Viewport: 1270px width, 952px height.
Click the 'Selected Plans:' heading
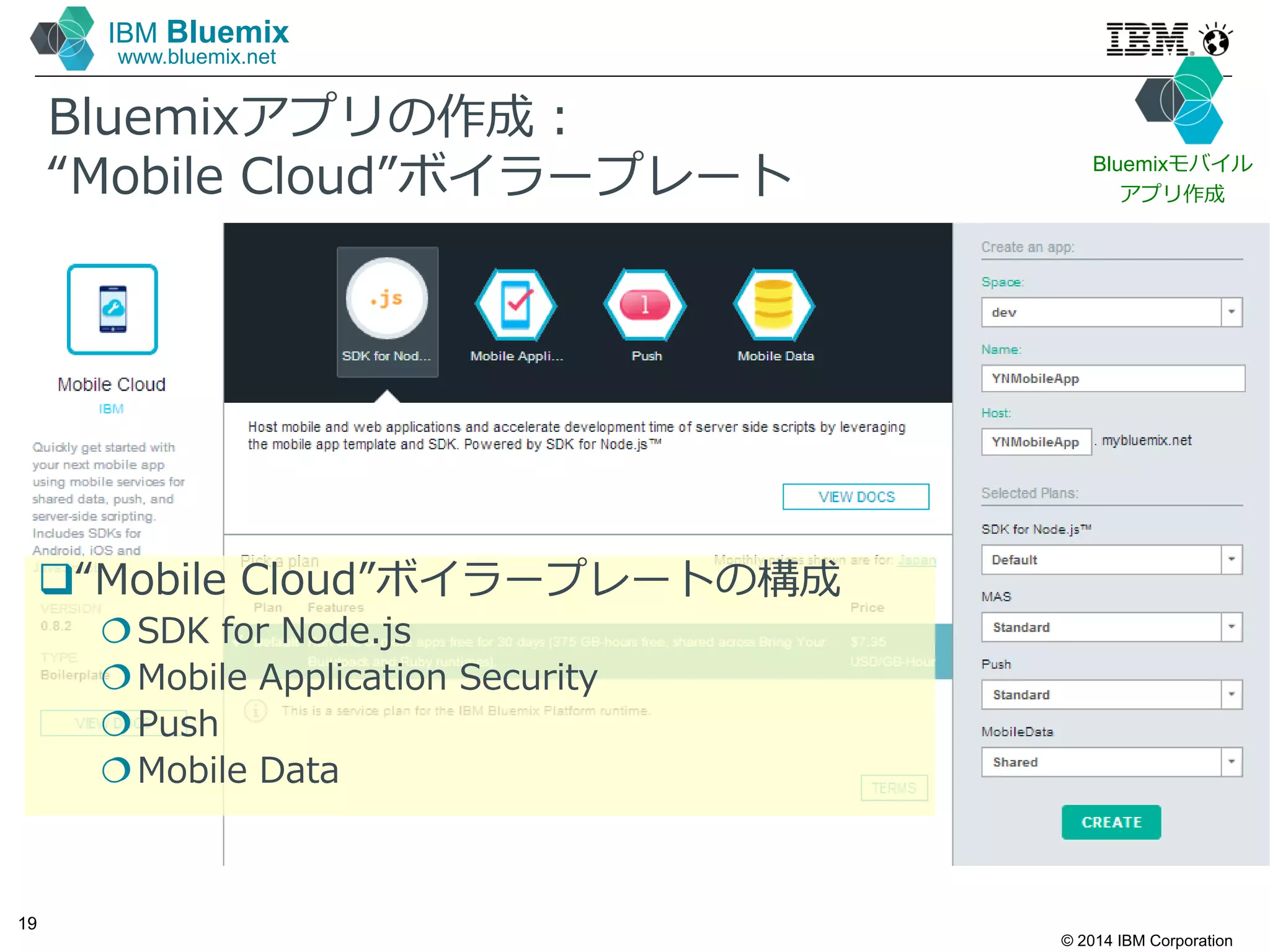click(1029, 493)
